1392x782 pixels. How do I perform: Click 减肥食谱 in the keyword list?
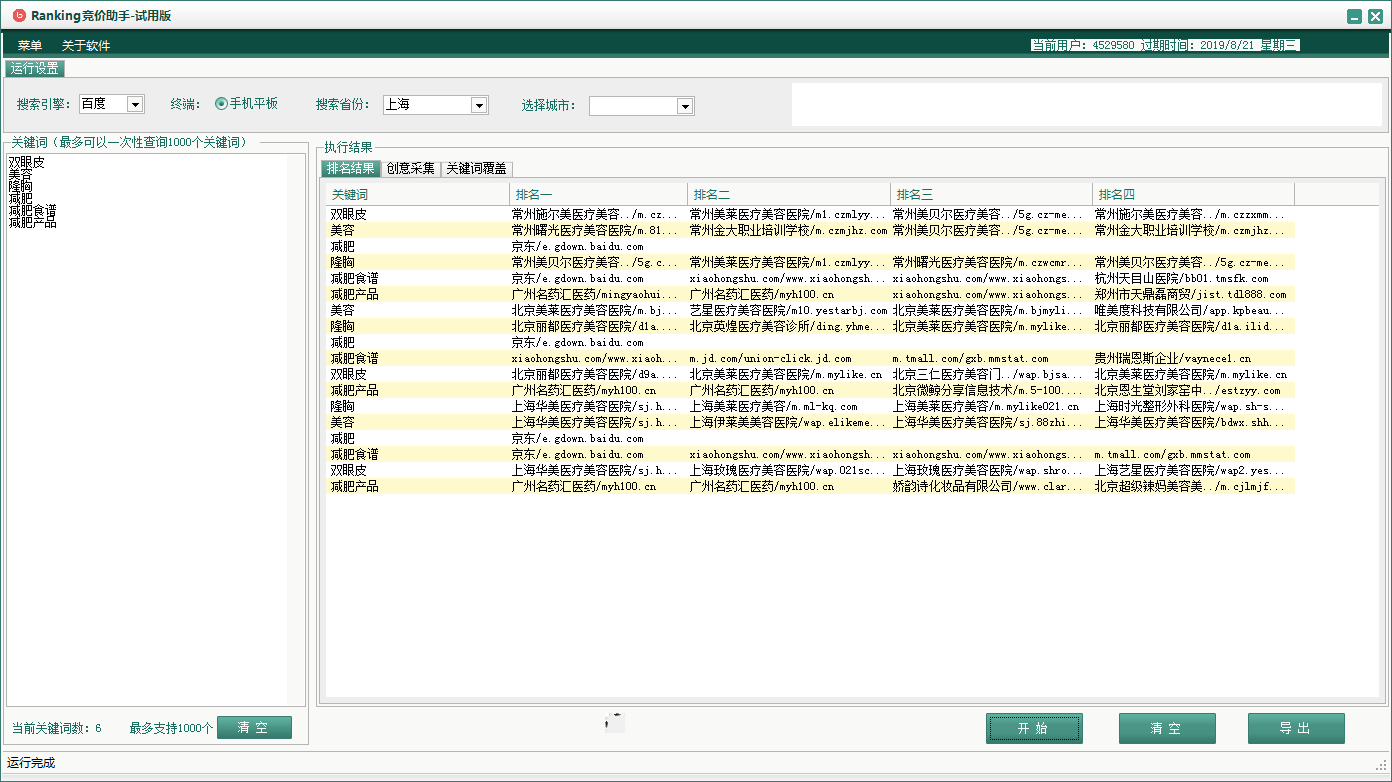(x=33, y=210)
